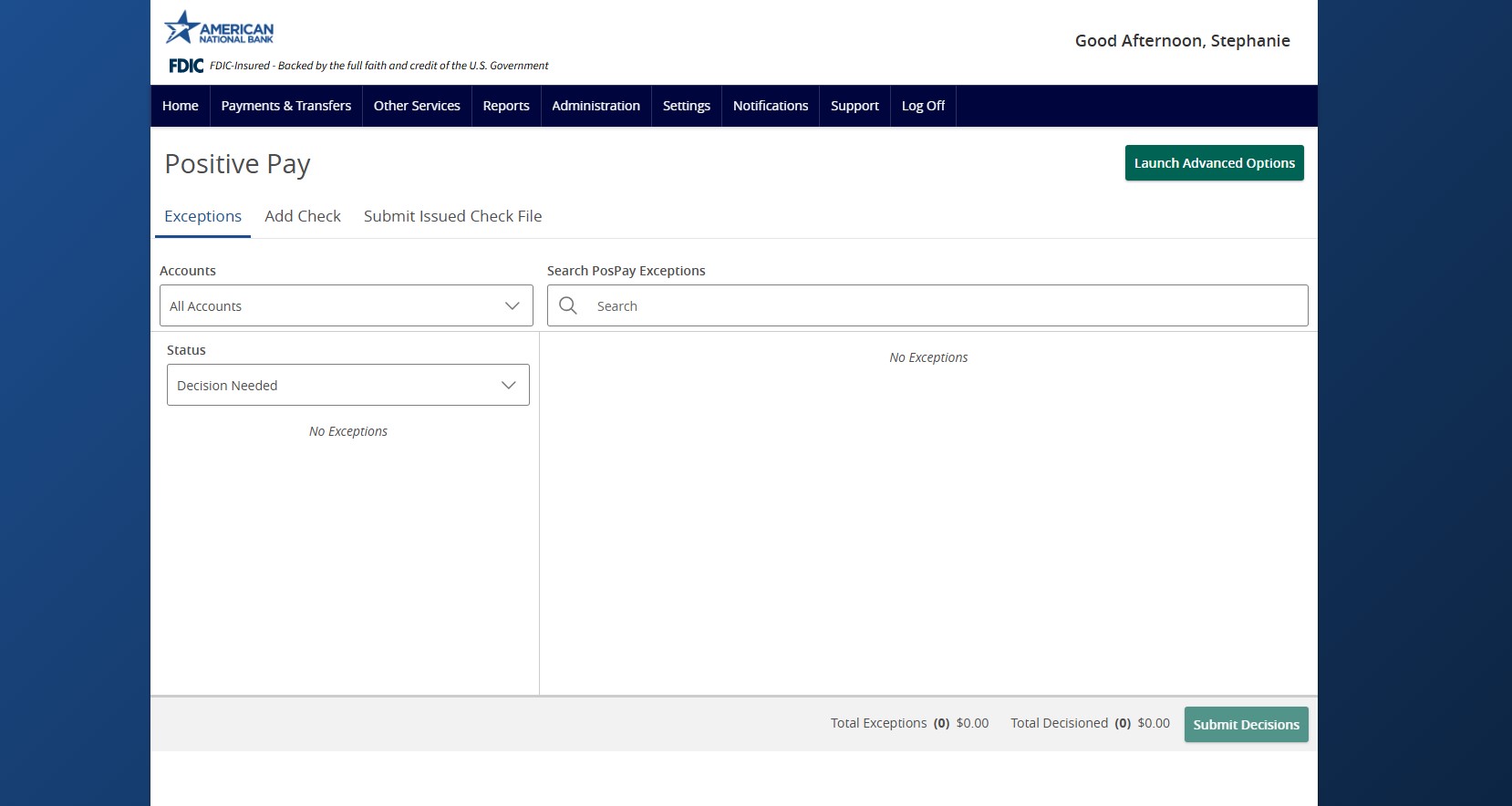Click the Submit Decisions button
1512x806 pixels.
[1246, 725]
